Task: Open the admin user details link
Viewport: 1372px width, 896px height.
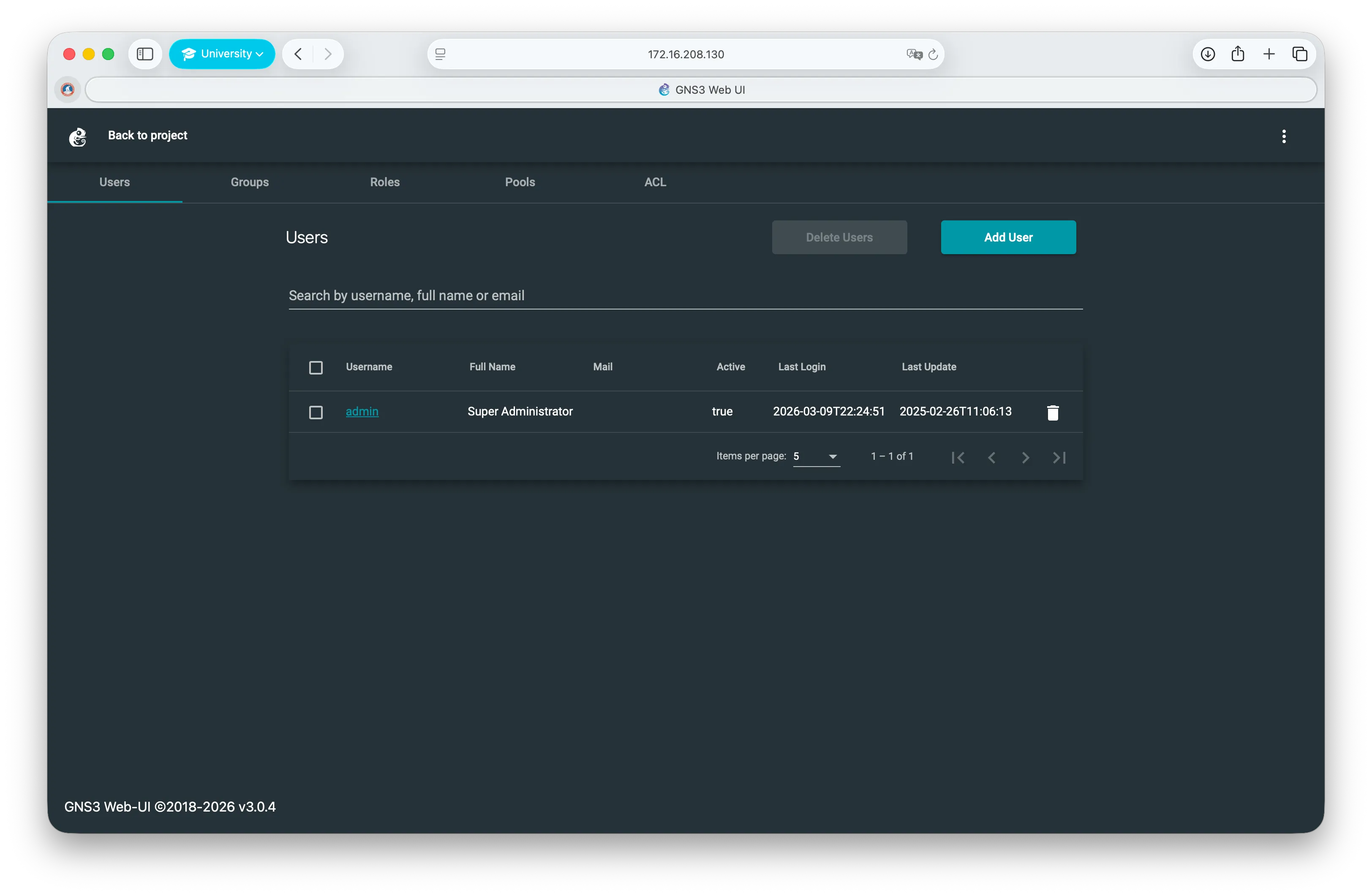Action: [x=362, y=411]
